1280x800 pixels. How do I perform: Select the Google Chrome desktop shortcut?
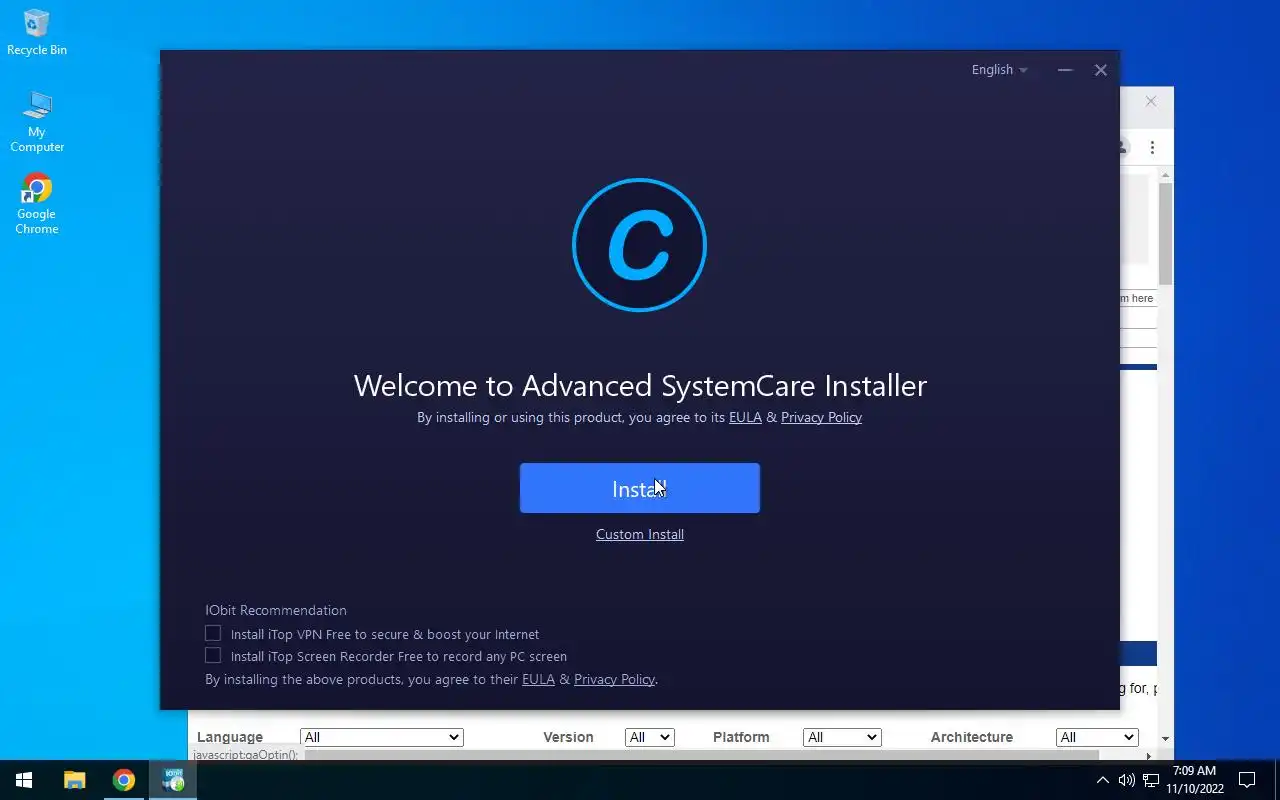point(37,204)
